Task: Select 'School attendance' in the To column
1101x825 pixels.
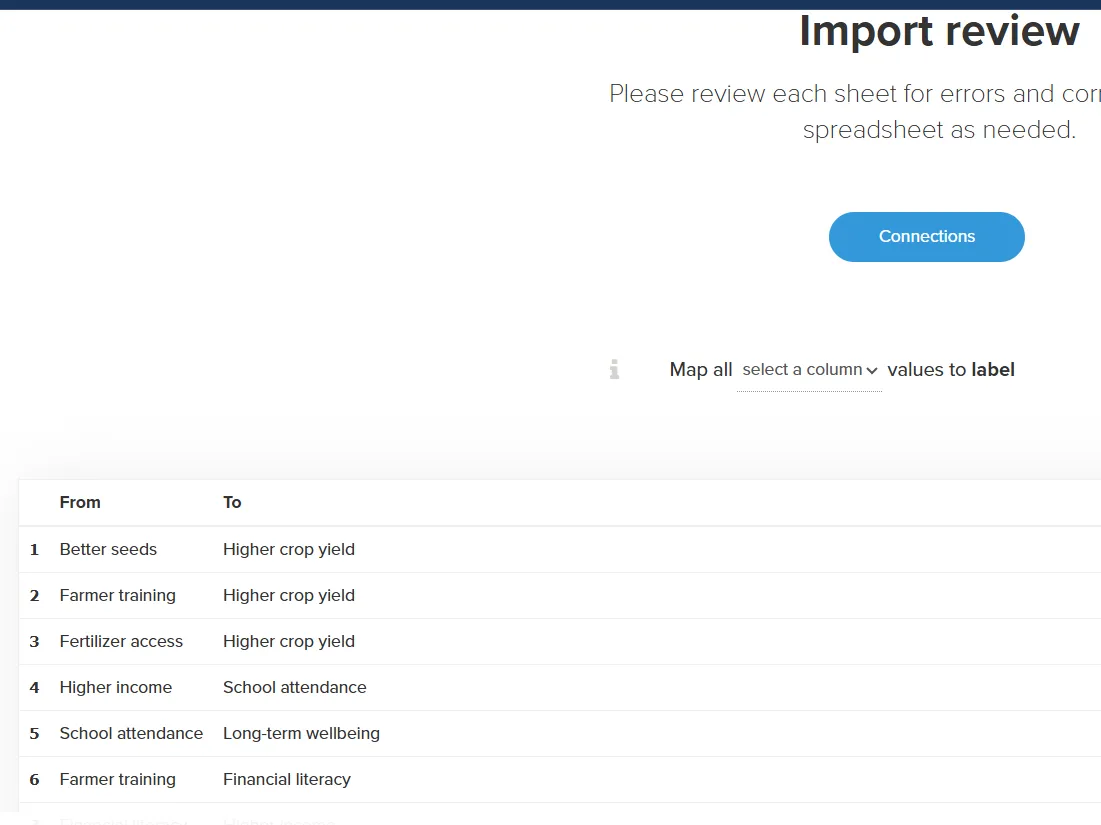Action: (x=294, y=687)
